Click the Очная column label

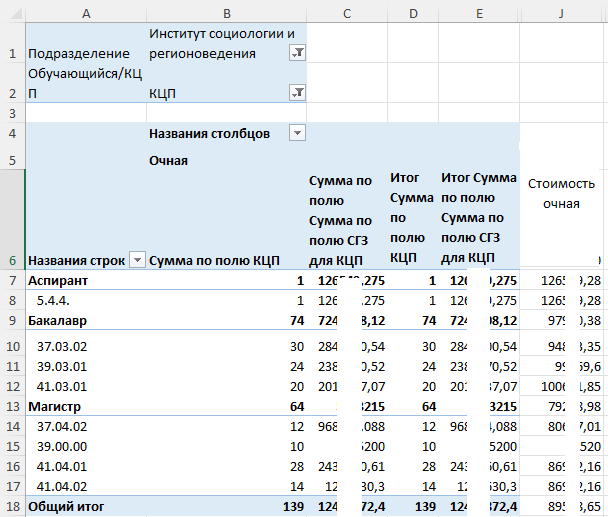168,161
